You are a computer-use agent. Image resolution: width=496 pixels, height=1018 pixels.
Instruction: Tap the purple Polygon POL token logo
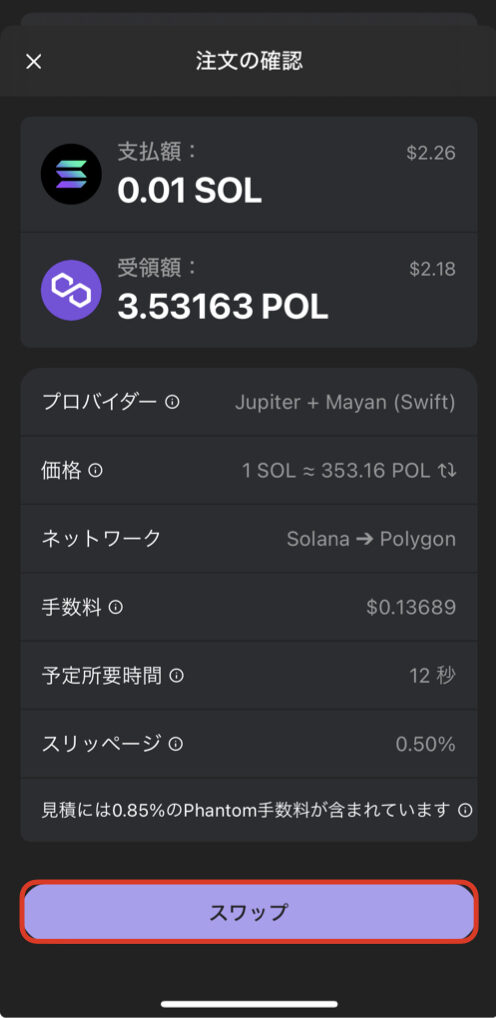click(71, 290)
